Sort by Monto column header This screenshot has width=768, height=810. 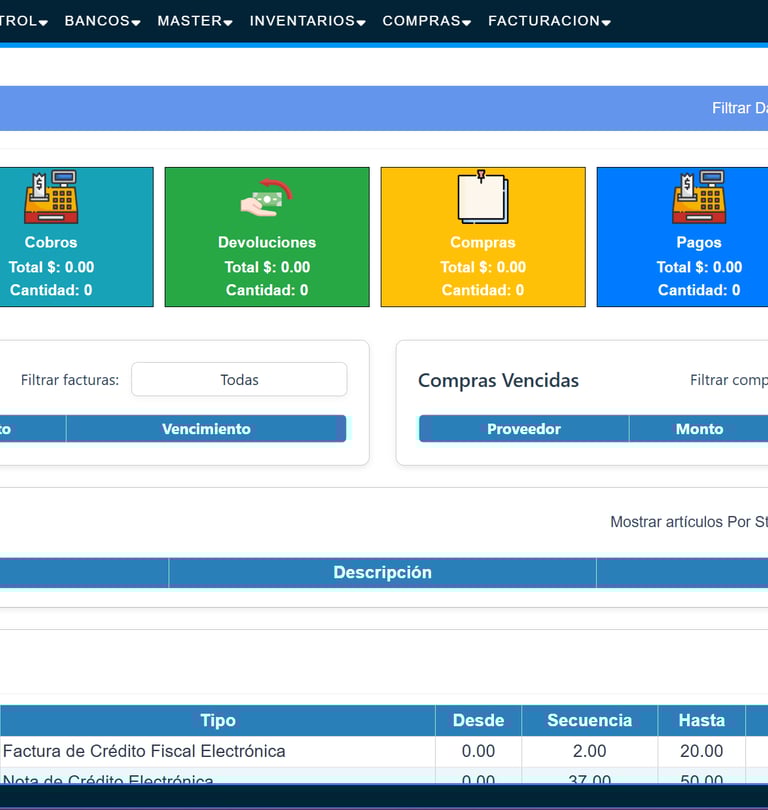click(x=699, y=429)
